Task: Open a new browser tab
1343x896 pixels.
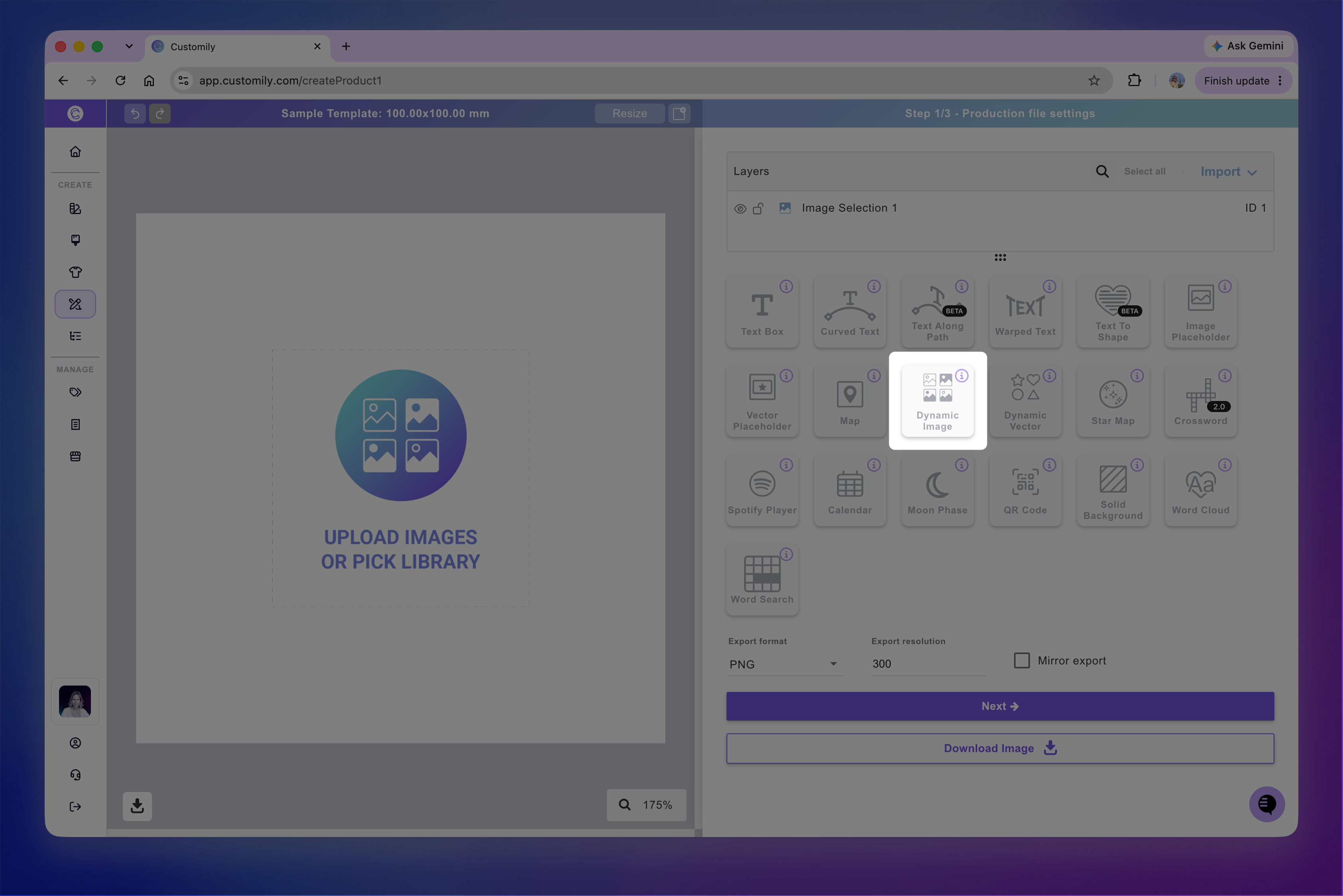Action: [346, 46]
